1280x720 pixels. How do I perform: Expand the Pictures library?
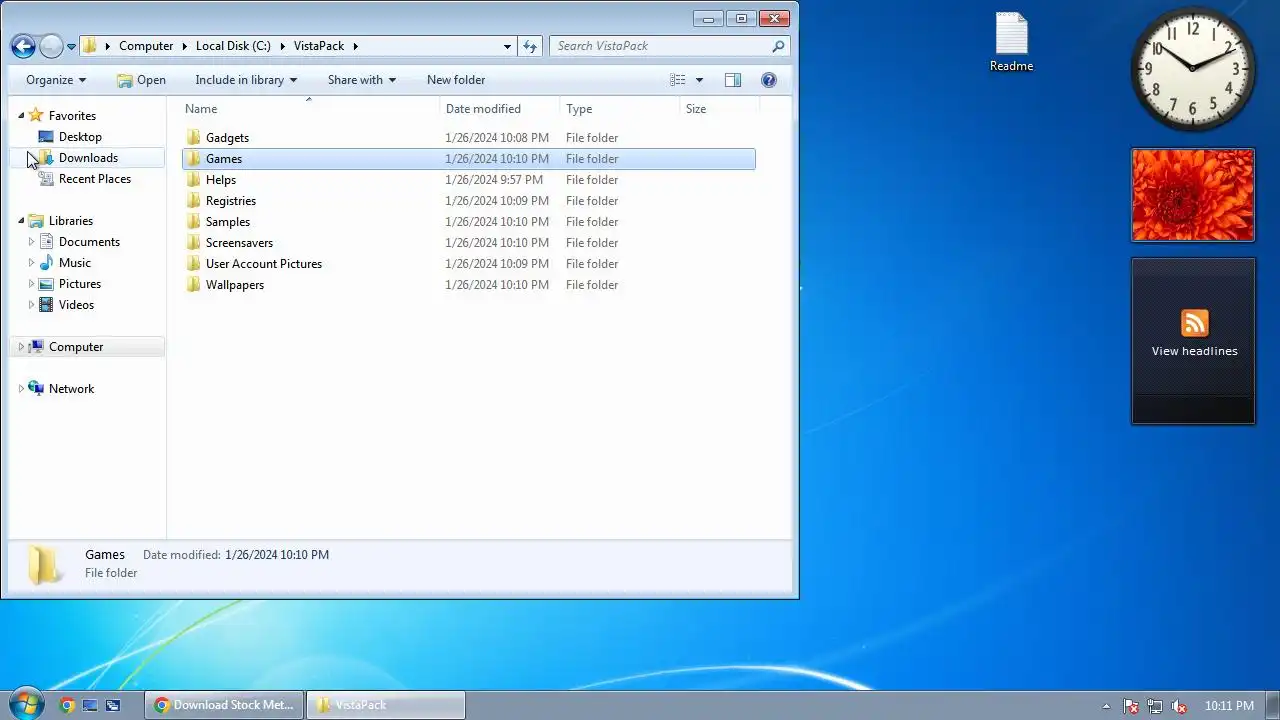coord(31,284)
